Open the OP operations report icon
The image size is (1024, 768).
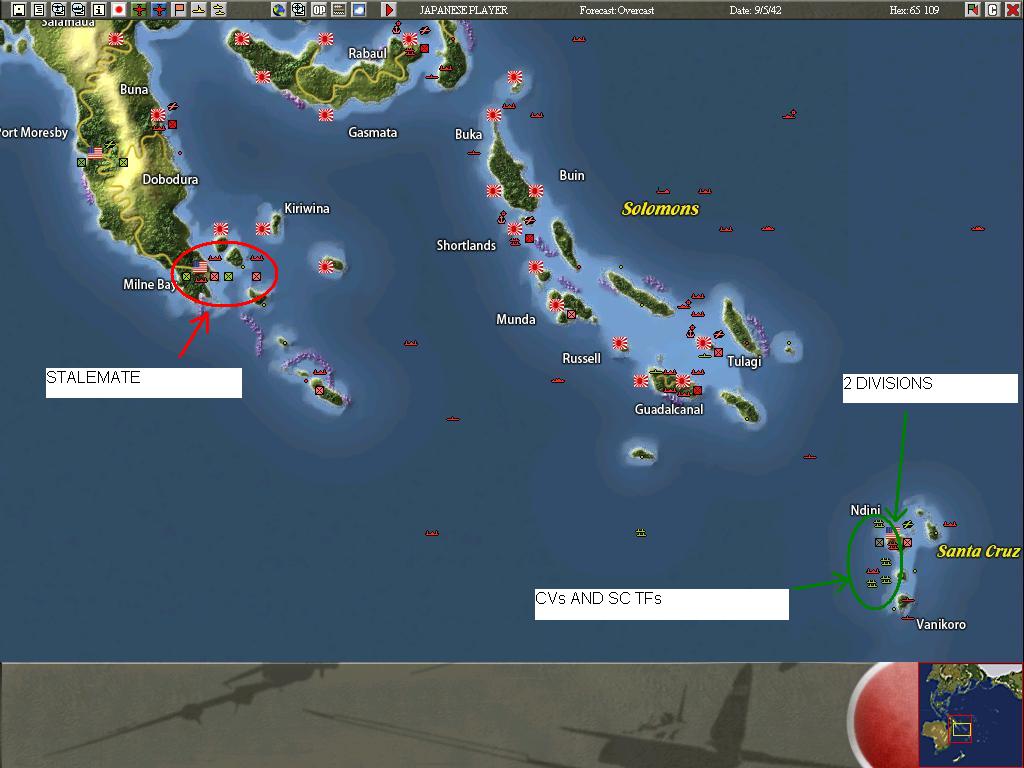coord(319,10)
